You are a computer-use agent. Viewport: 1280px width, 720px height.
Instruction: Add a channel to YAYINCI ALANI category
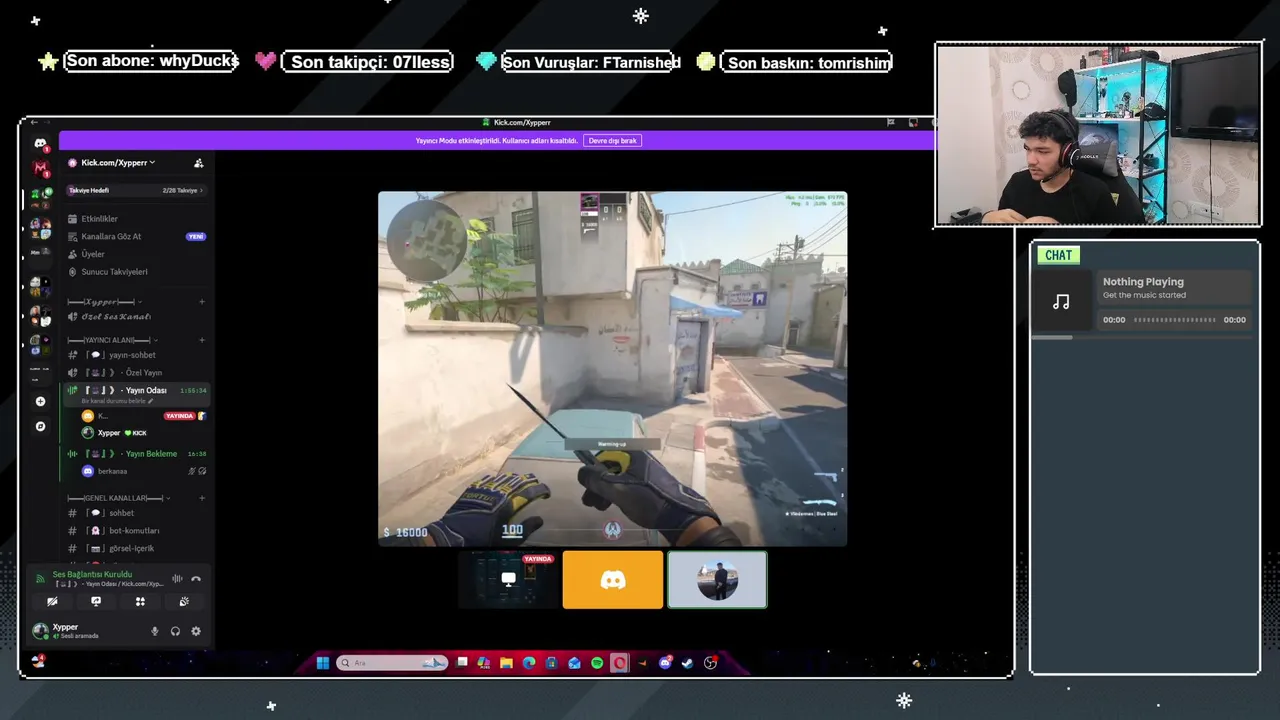(202, 340)
